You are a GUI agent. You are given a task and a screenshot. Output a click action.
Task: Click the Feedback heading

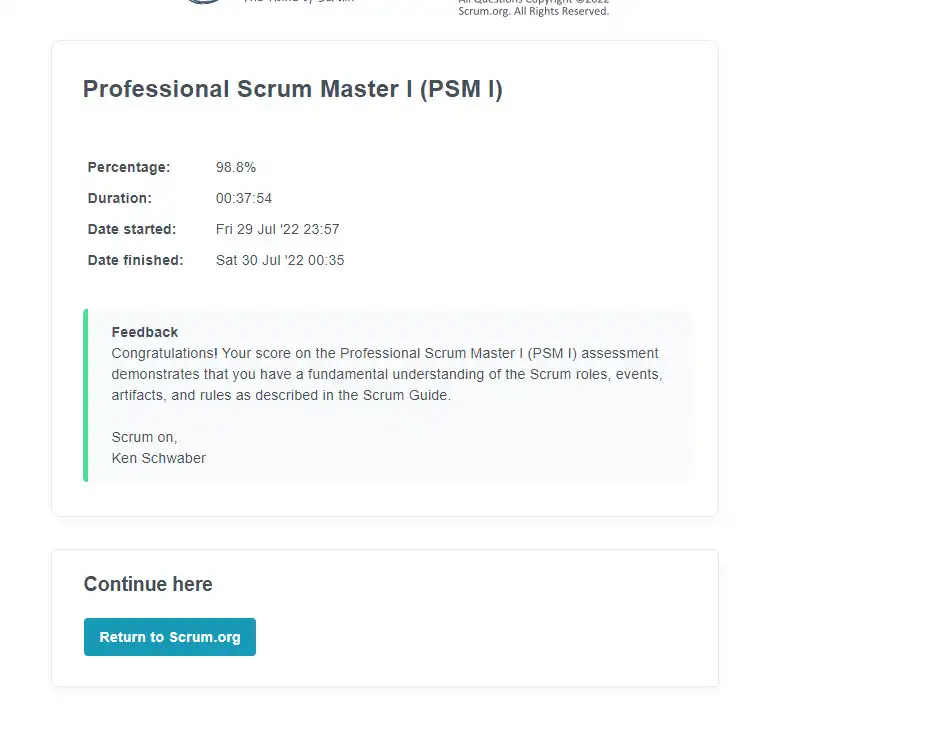coord(144,332)
